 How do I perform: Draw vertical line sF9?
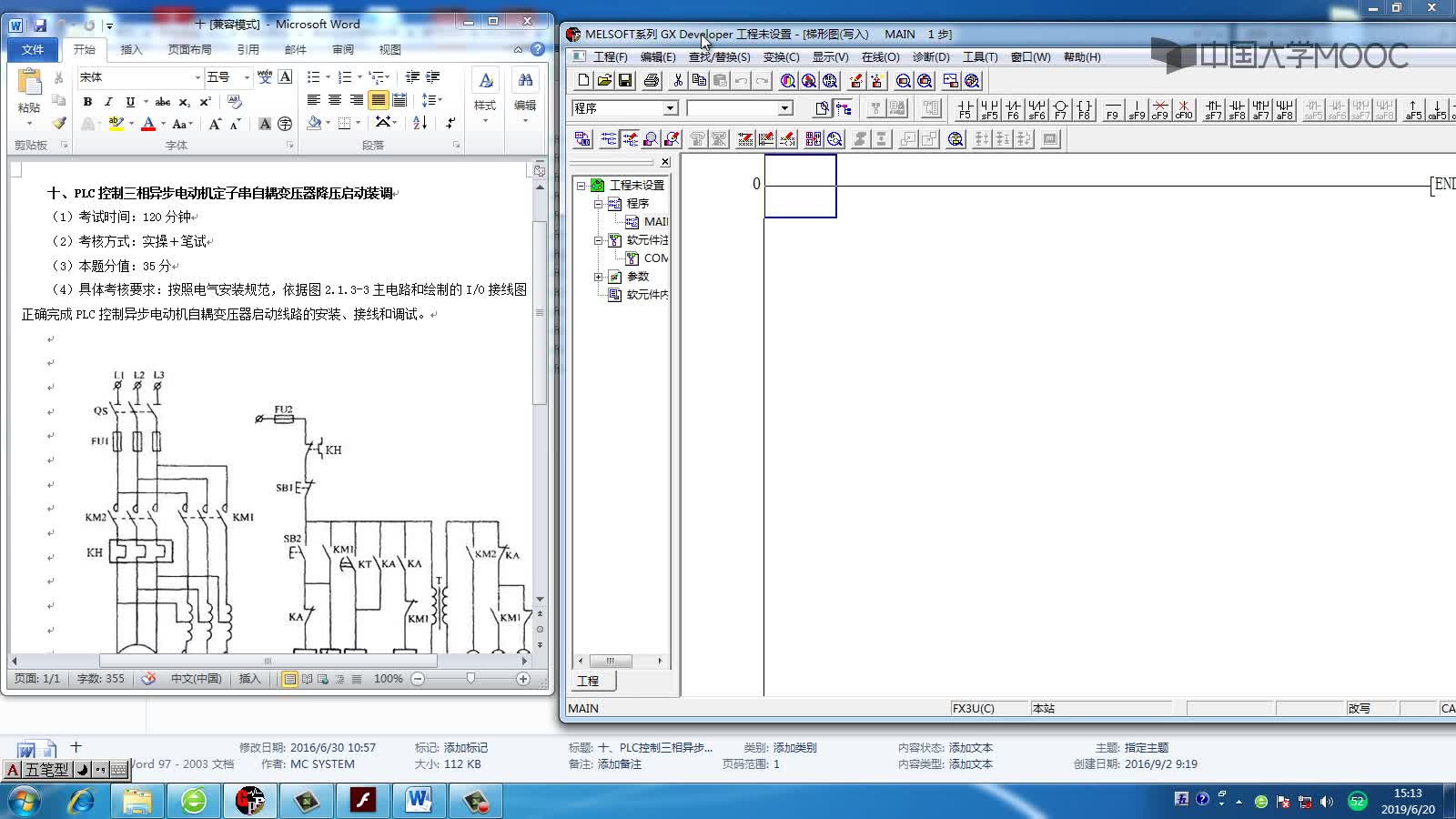tap(1136, 109)
